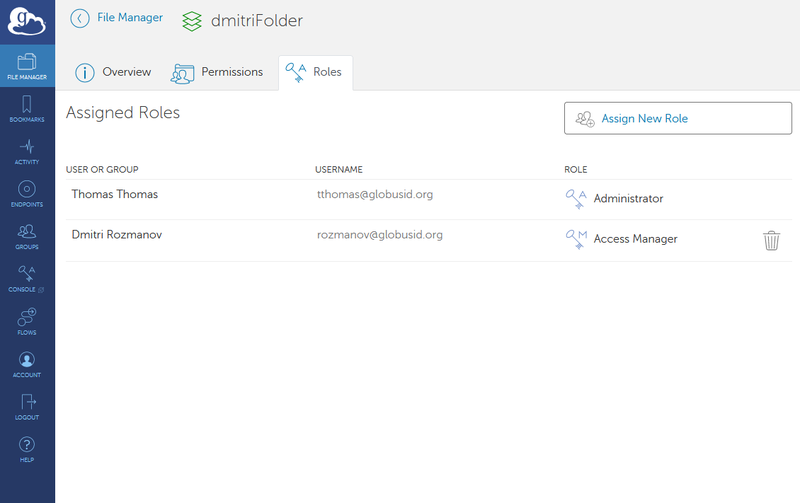Screen dimensions: 800x503
Task: Open Bookmarks in the sidebar
Action: point(27,108)
